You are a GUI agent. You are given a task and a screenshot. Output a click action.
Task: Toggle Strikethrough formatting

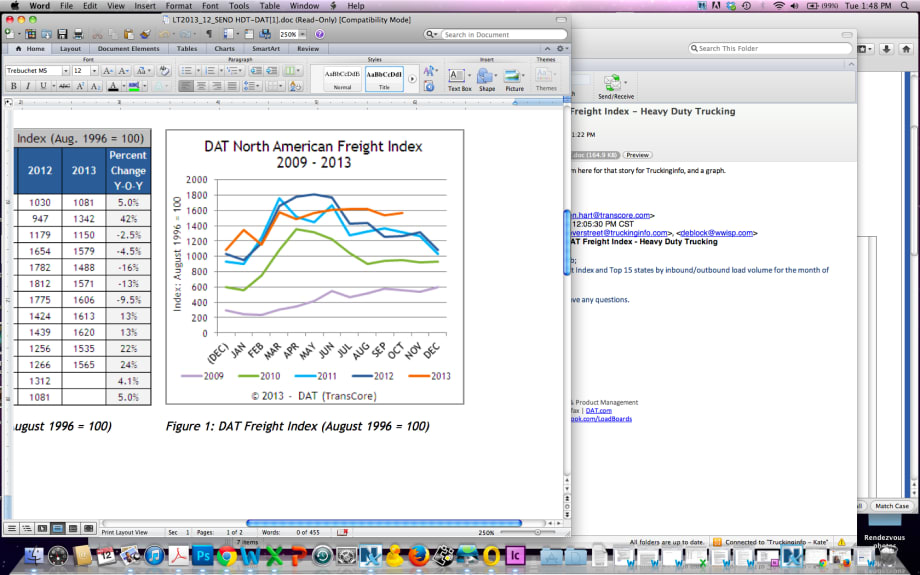(x=65, y=86)
